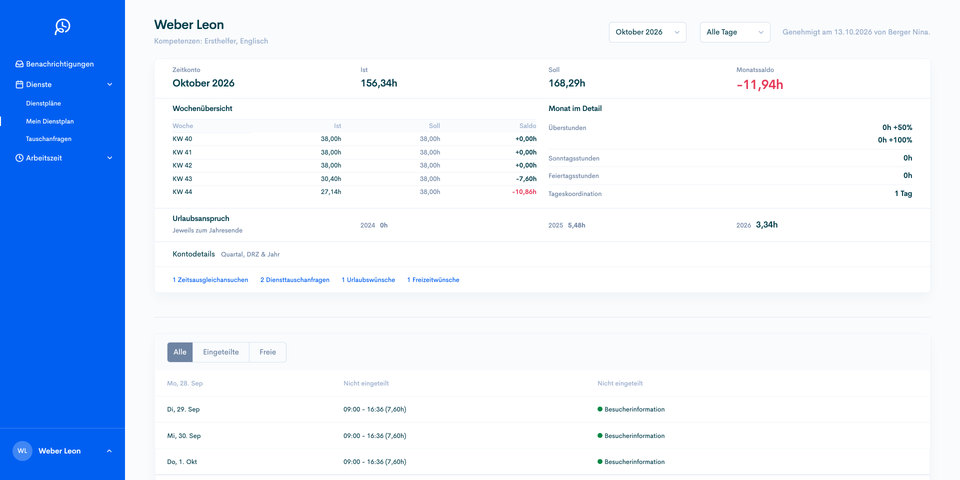Click the Zeitkonto Oktober 2026 heading
960x480 pixels.
click(x=203, y=83)
